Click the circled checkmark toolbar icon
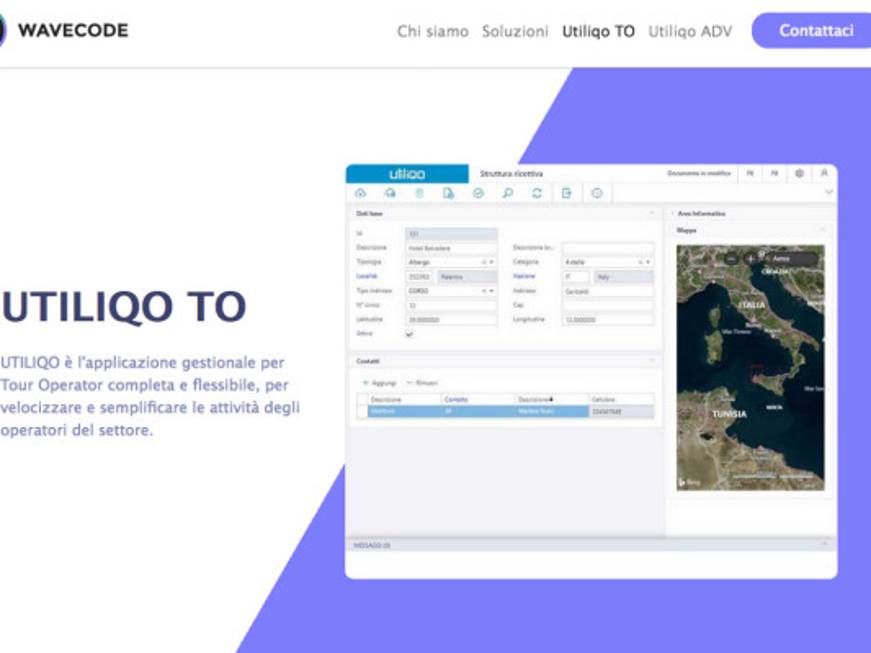Screen dimensions: 871x653 pos(478,193)
